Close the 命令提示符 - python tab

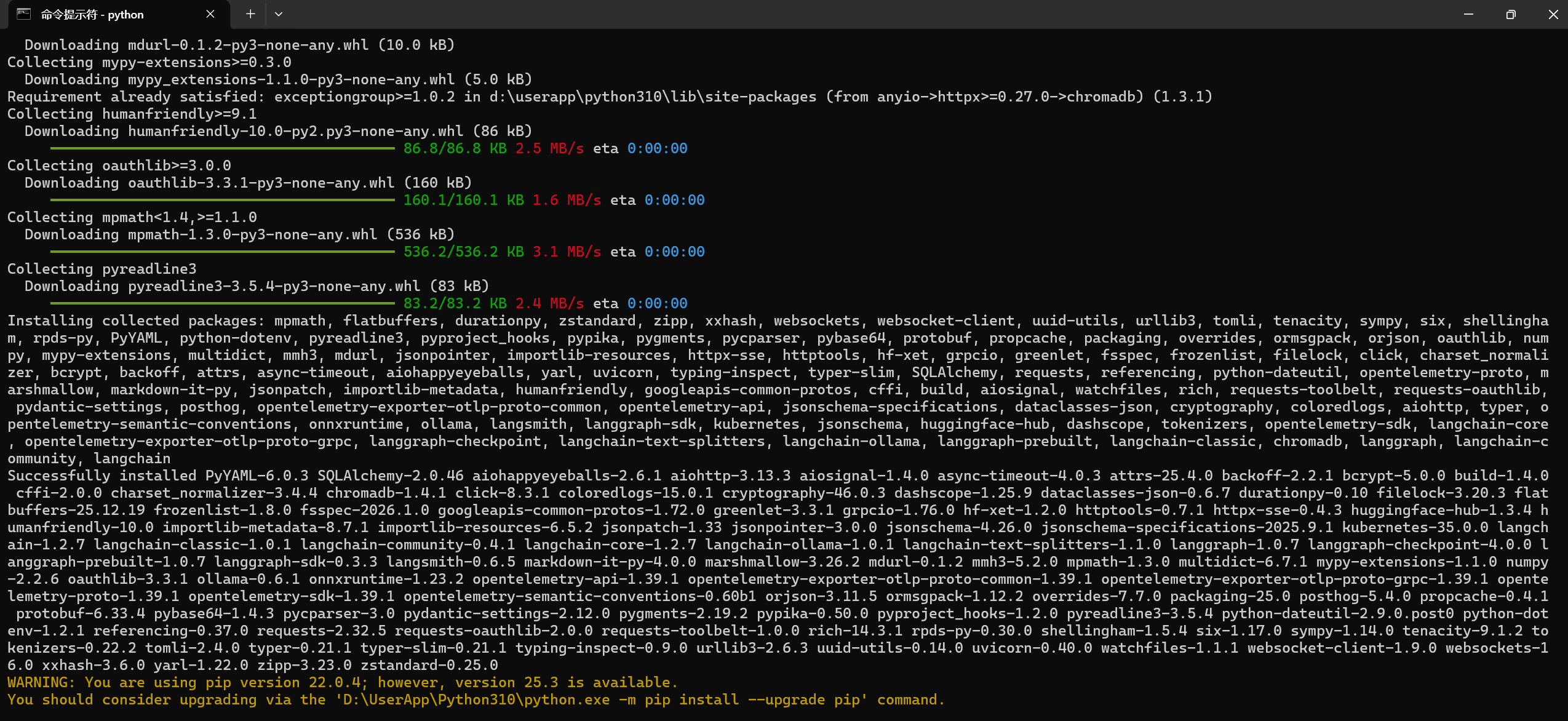coord(210,14)
